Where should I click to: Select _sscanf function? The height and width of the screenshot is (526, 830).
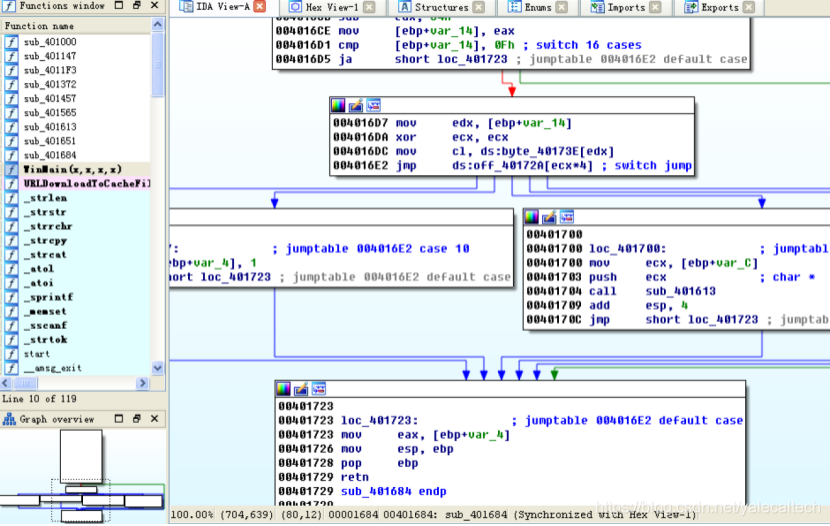tap(46, 325)
